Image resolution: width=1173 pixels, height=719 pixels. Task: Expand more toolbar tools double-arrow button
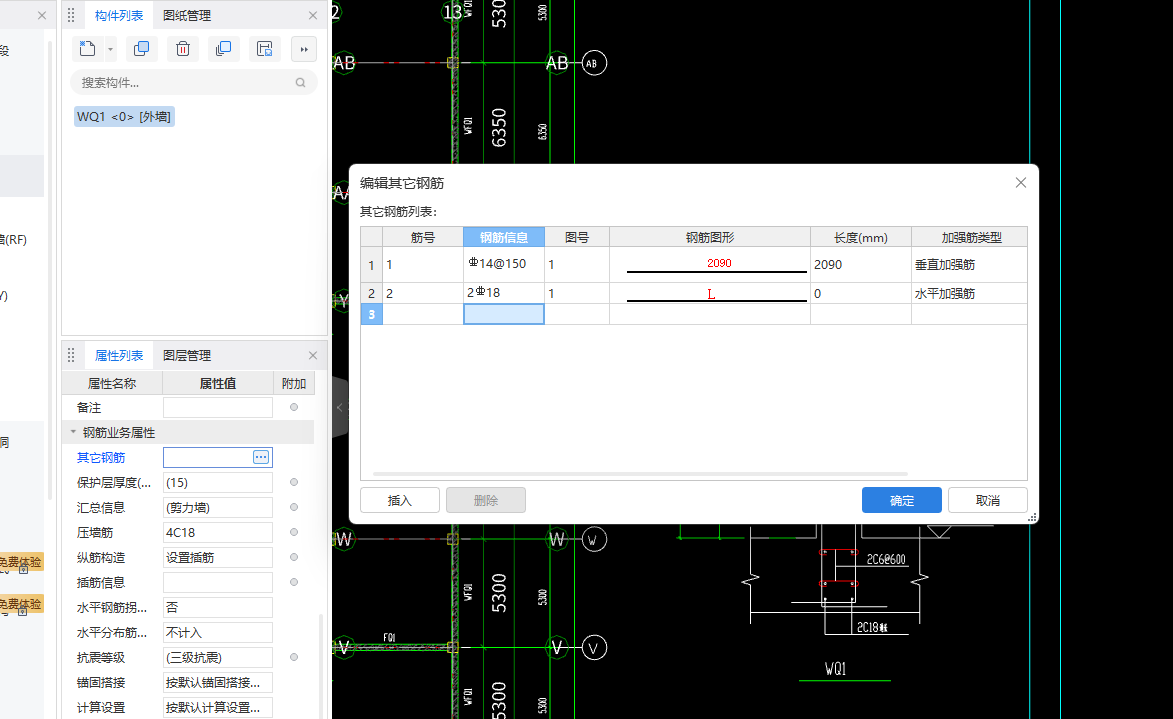303,49
